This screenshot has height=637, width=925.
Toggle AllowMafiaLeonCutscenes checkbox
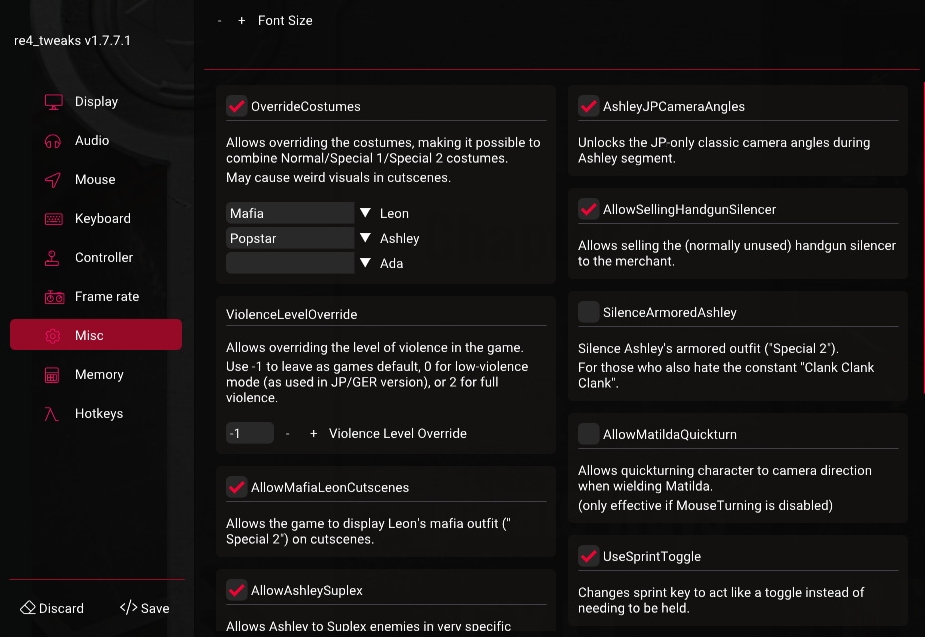pos(237,487)
